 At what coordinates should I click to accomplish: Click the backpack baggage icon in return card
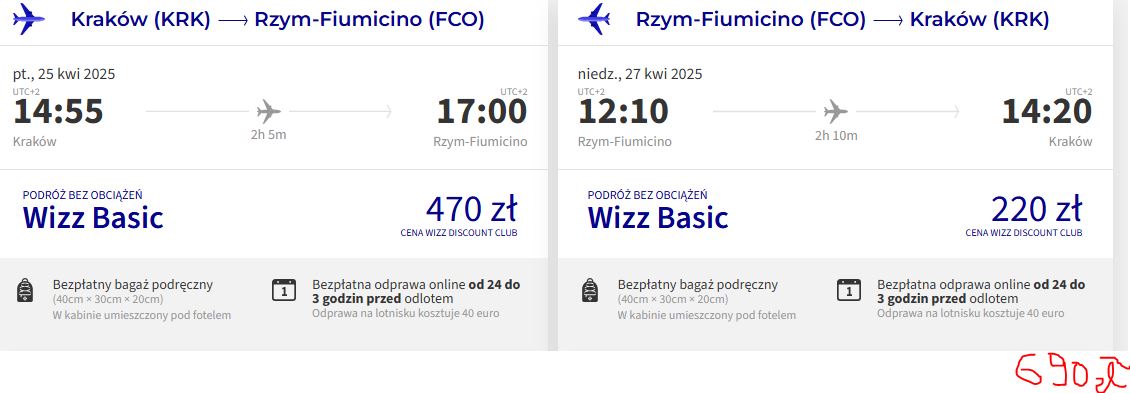point(590,291)
